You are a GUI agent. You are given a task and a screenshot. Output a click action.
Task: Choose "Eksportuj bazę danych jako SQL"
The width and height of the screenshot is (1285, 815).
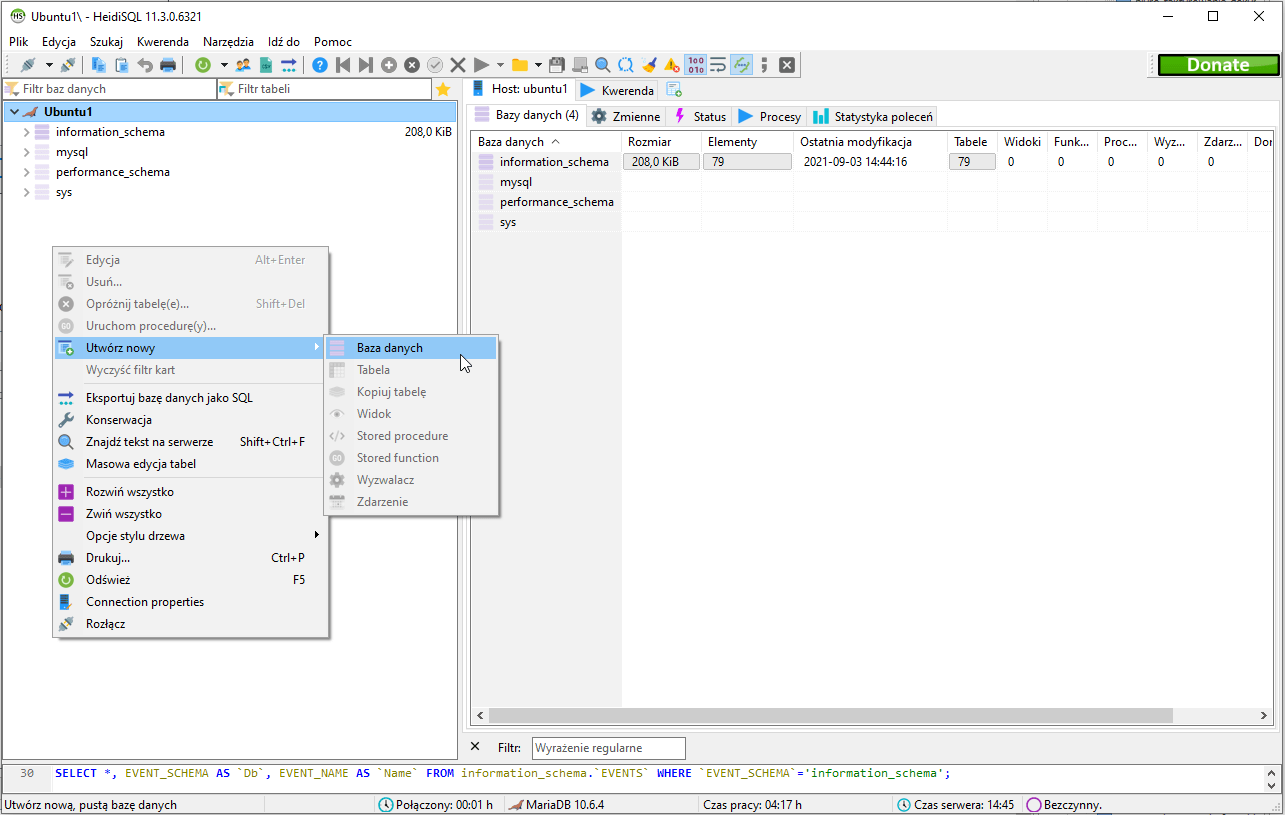click(169, 398)
